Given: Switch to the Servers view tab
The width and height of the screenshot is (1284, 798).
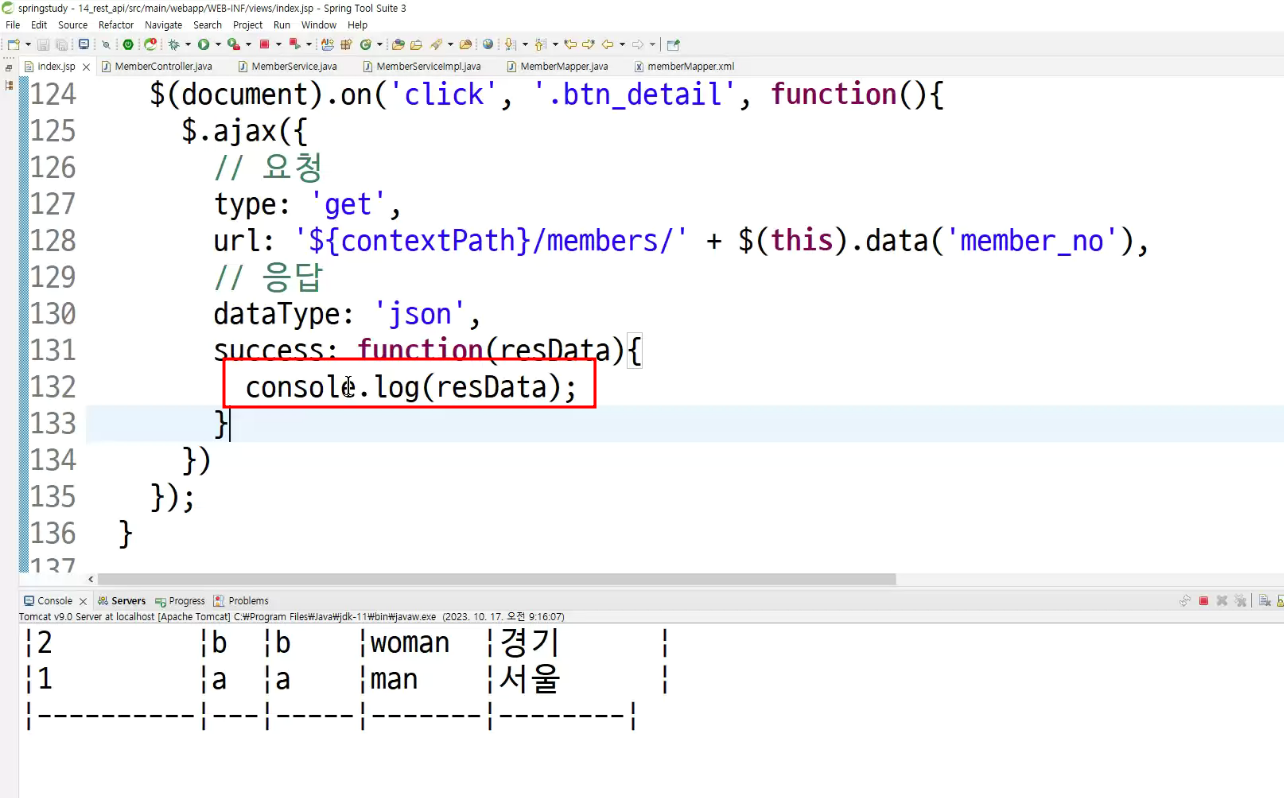Looking at the screenshot, I should coord(121,601).
